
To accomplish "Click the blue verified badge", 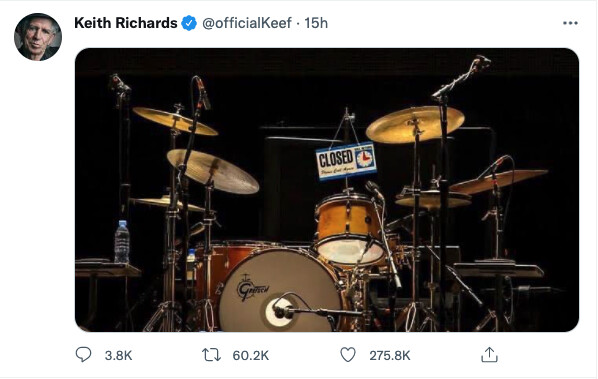I will (x=189, y=23).
